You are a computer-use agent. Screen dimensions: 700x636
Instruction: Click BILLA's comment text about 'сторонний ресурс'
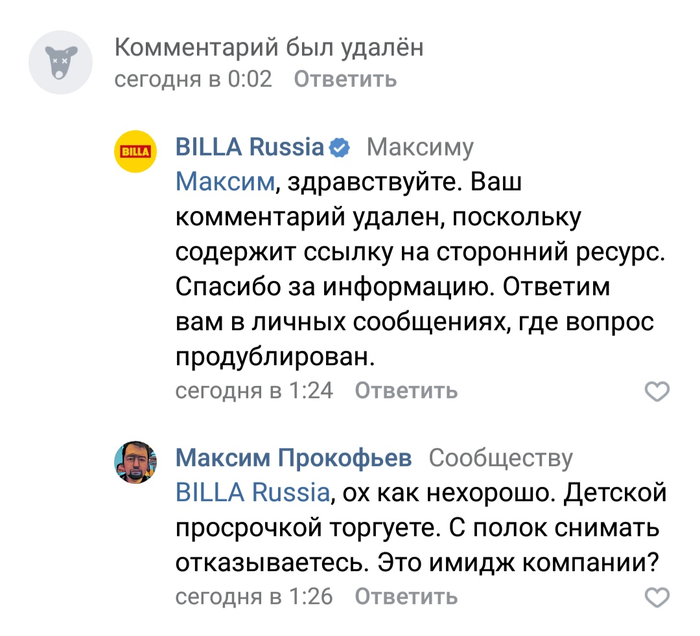[x=420, y=270]
